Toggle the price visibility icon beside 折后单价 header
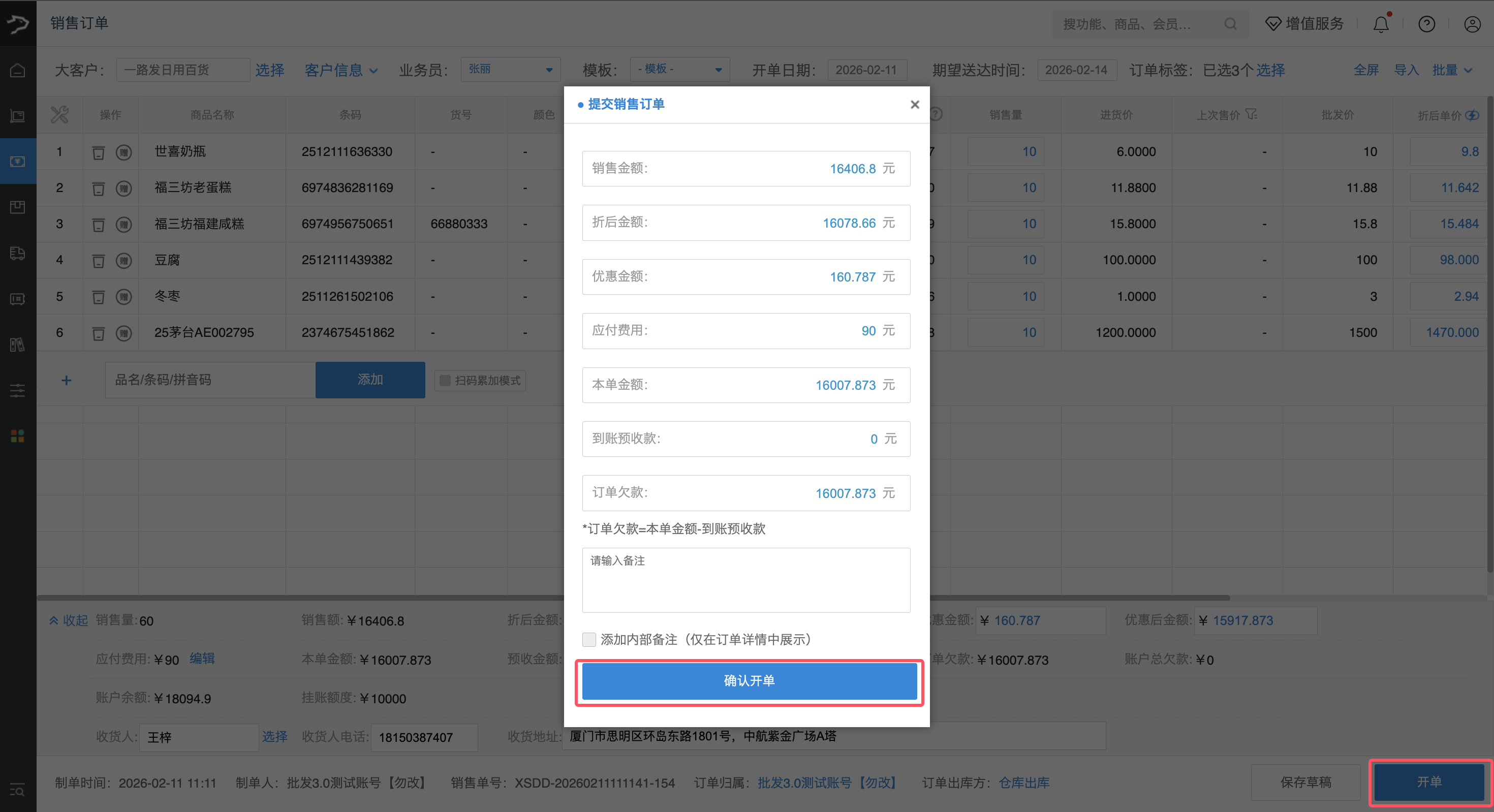 coord(1473,115)
